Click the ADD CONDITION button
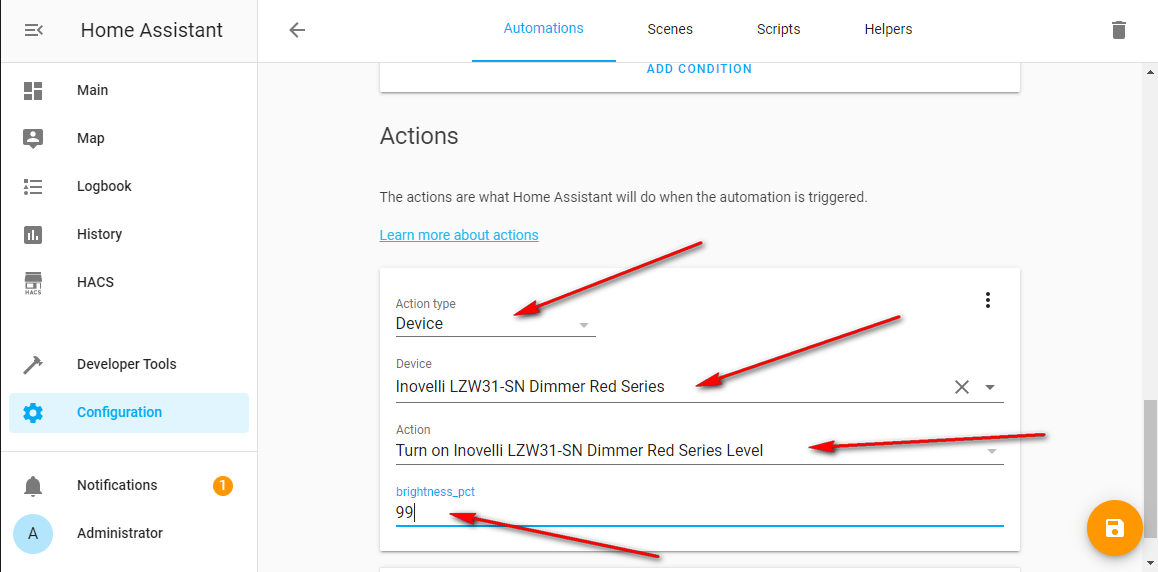This screenshot has height=572, width=1158. click(x=699, y=69)
